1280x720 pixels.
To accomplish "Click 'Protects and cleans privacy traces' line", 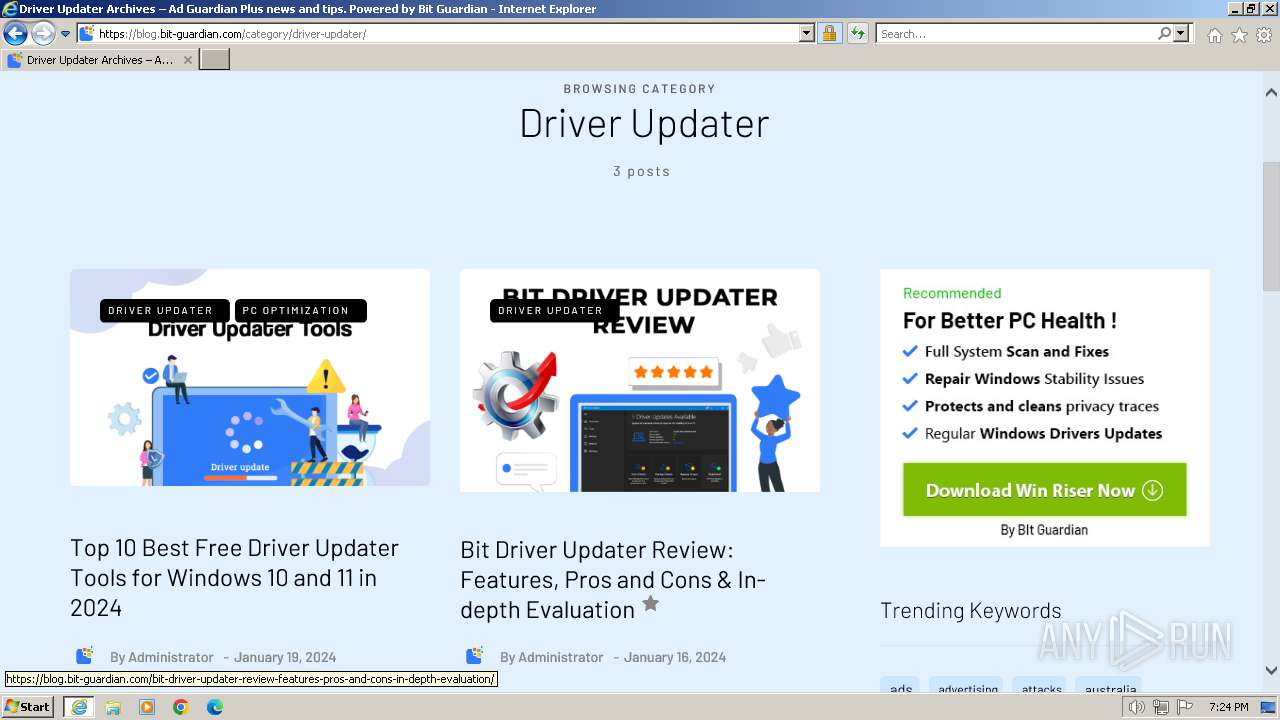I will pos(1042,406).
